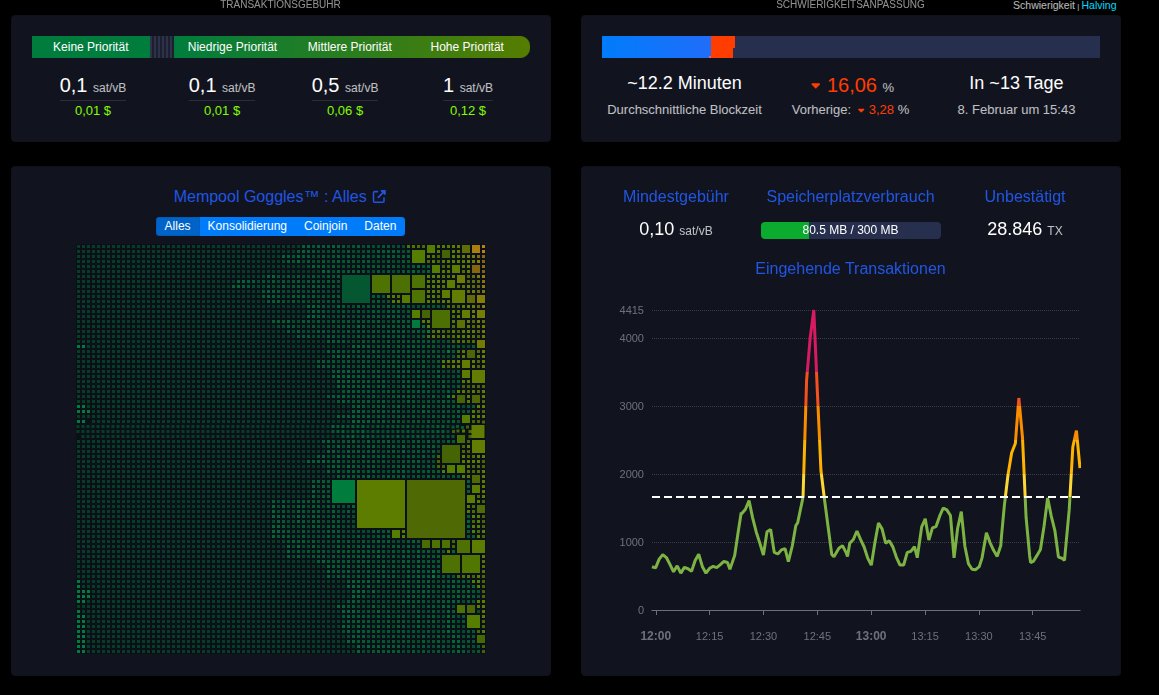Click the 12:45 axis label on chart
Viewport: 1159px width, 695px height.
tap(817, 636)
